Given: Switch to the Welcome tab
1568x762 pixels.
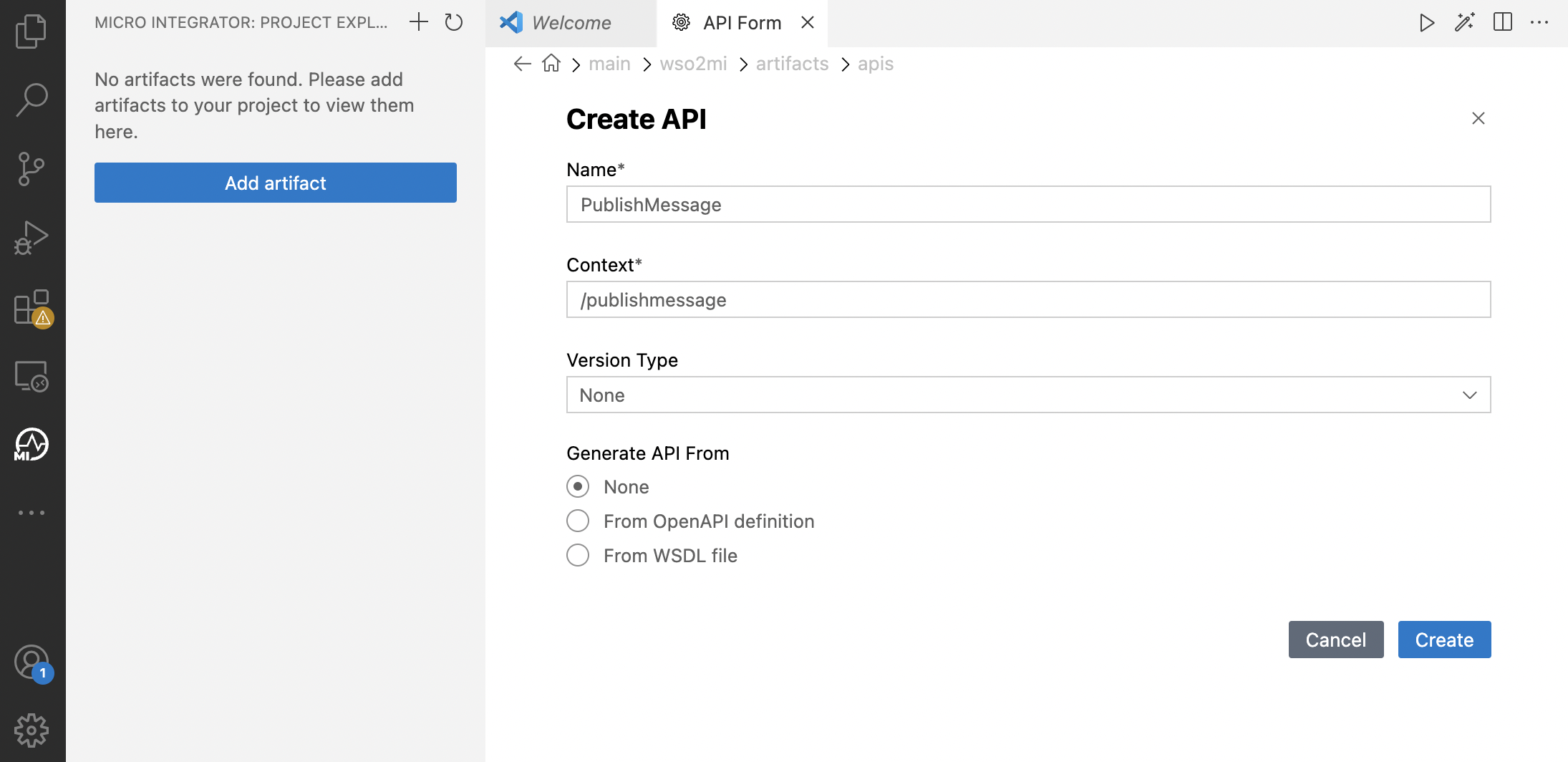Looking at the screenshot, I should [x=571, y=23].
